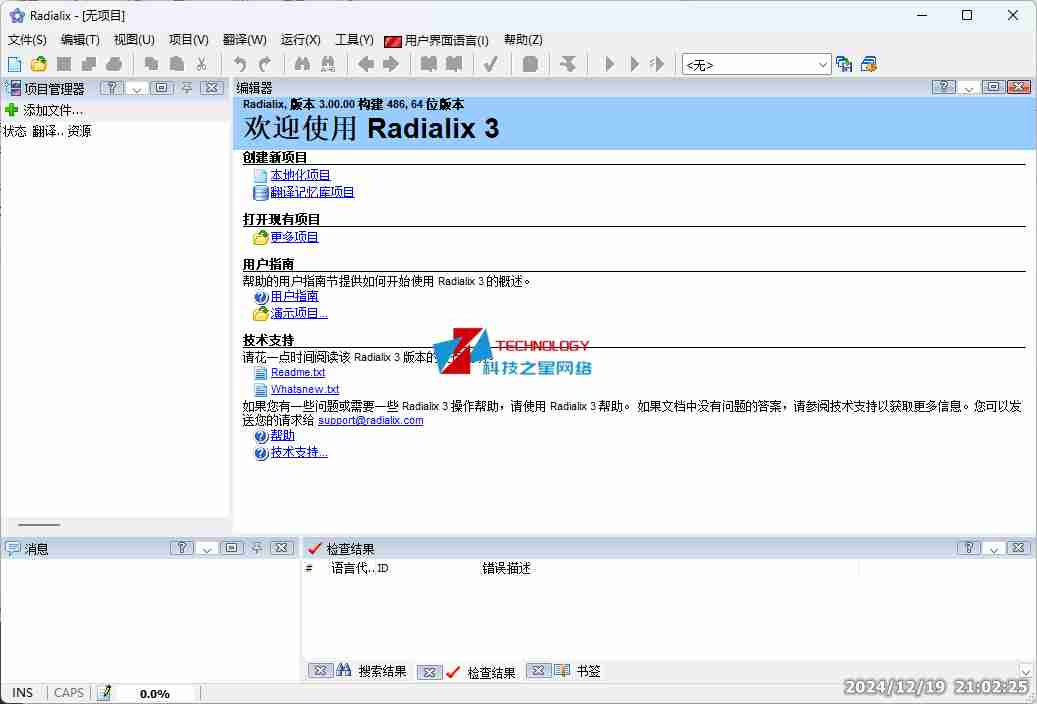The height and width of the screenshot is (704, 1037).
Task: Open a project with the yellow folder icon
Action: pyautogui.click(x=38, y=62)
